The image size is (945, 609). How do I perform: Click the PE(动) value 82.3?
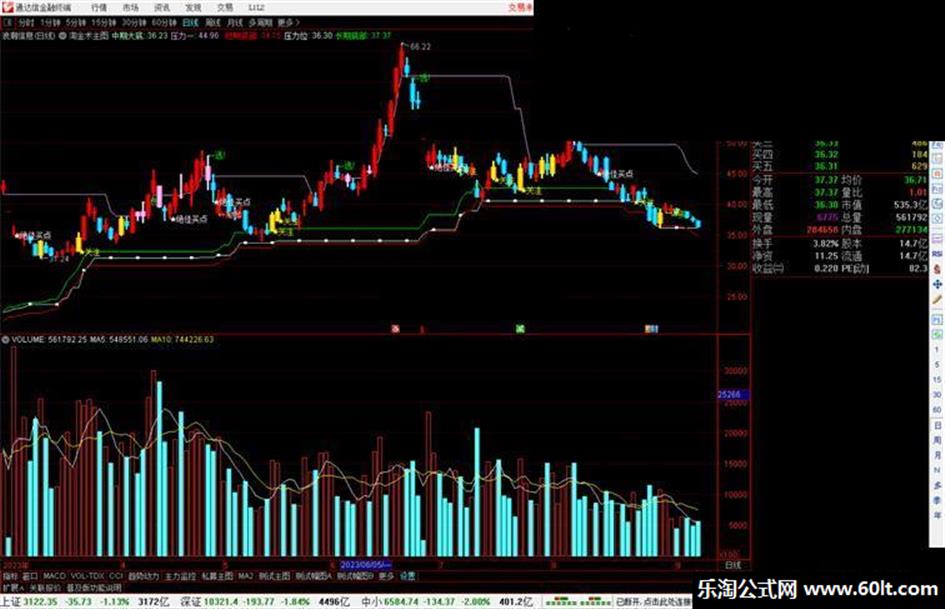[918, 268]
